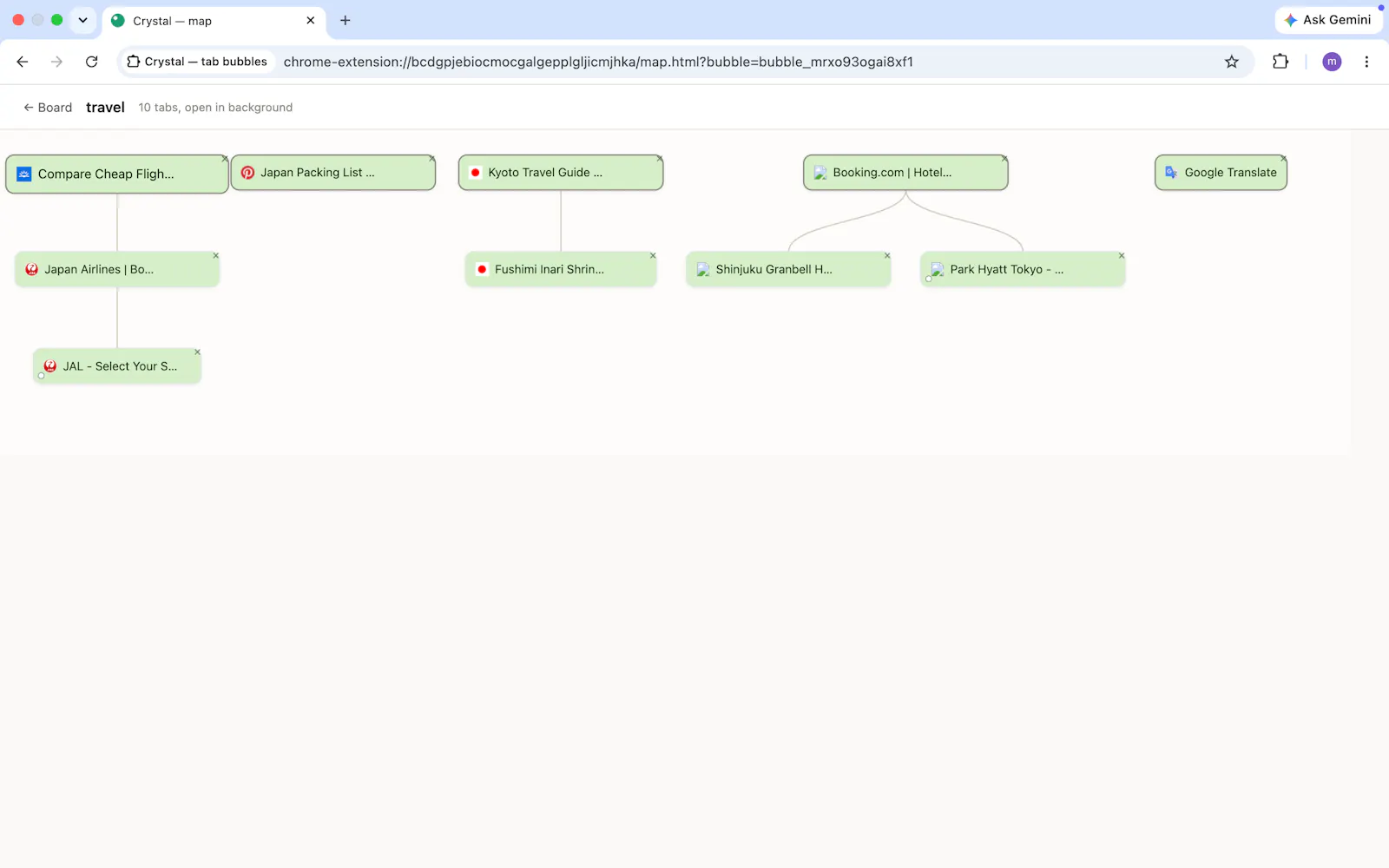
Task: Open the purple profile avatar menu
Action: tap(1332, 62)
